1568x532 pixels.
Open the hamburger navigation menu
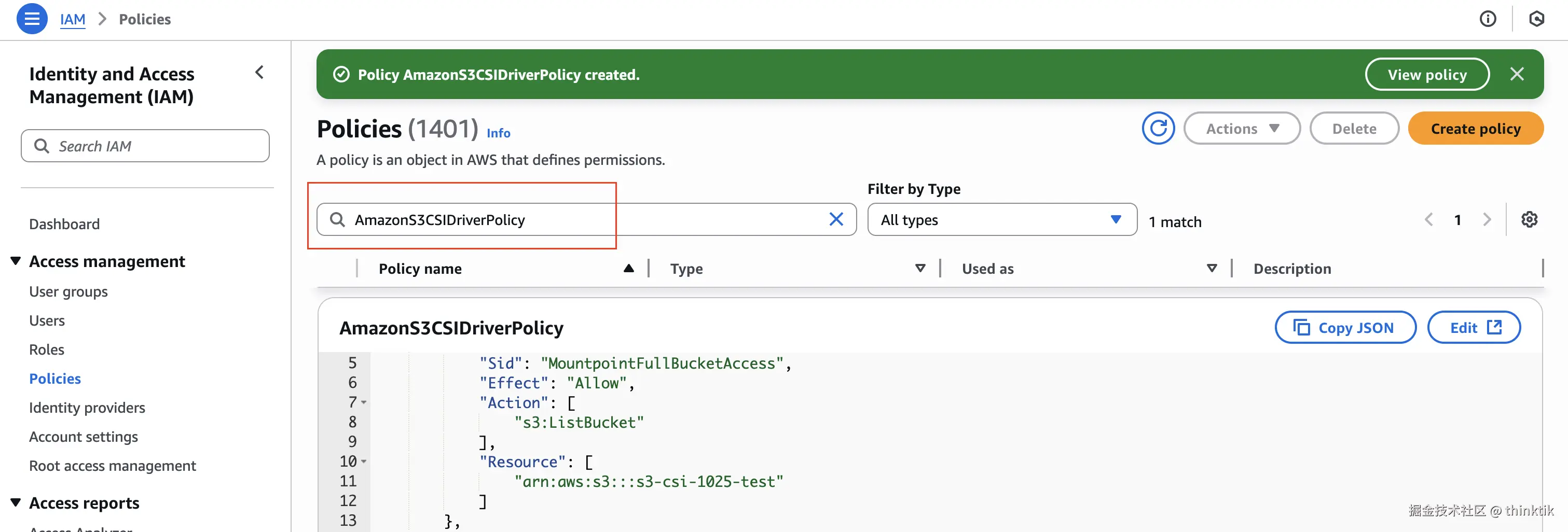click(x=32, y=19)
